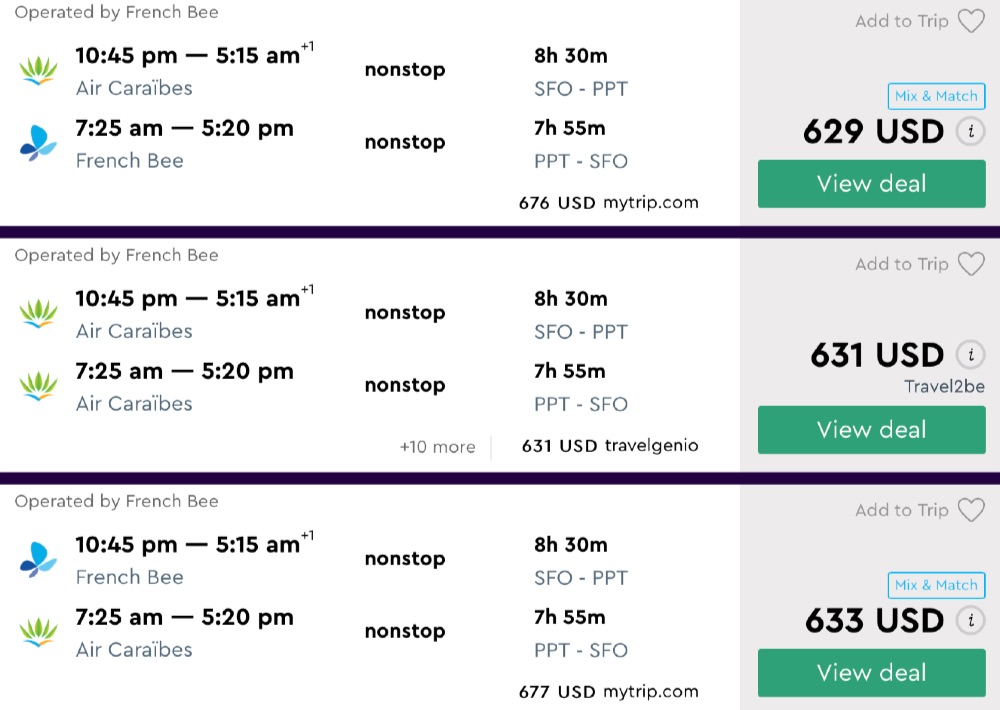Click the French Bee logo on the first result's return
This screenshot has height=710, width=1000.
point(38,144)
